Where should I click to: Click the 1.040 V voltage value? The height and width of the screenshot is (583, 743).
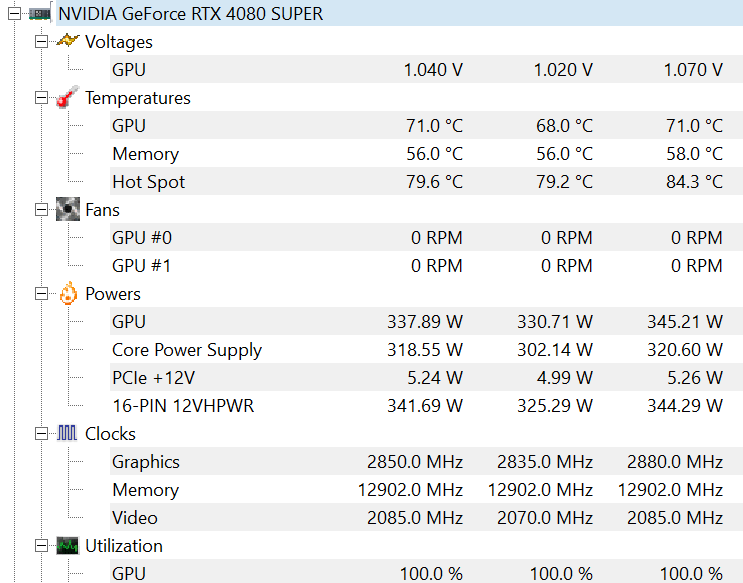click(x=433, y=70)
